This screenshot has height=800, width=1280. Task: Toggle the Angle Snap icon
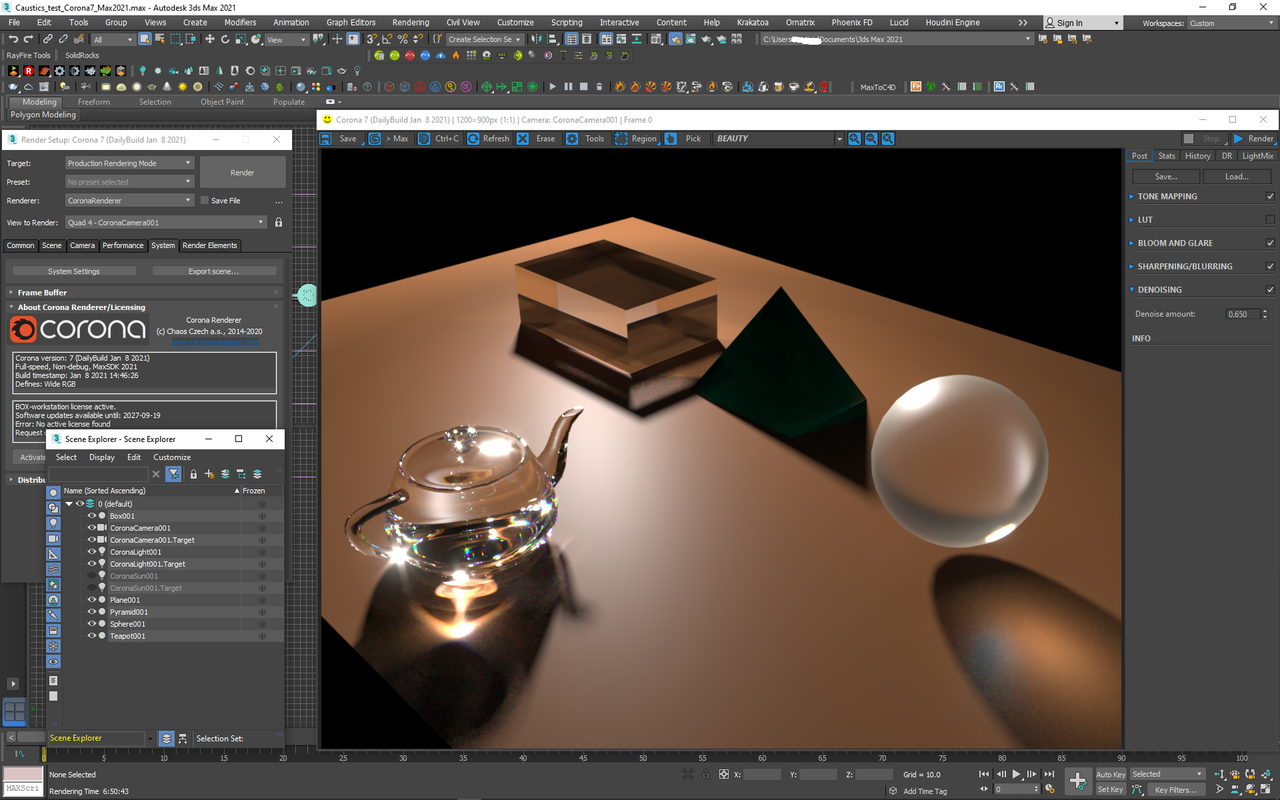[387, 39]
